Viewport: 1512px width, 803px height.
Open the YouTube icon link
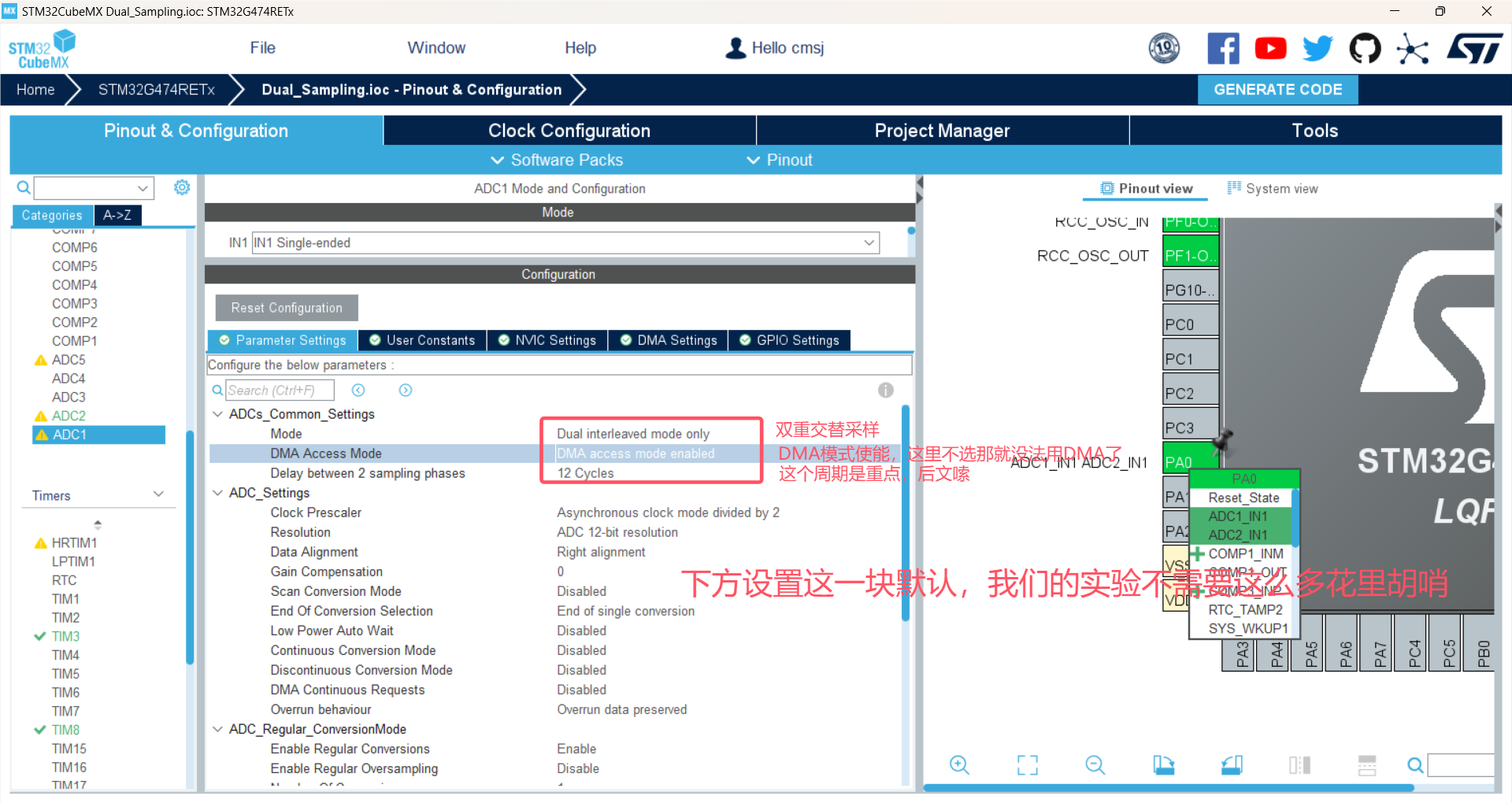click(1270, 49)
